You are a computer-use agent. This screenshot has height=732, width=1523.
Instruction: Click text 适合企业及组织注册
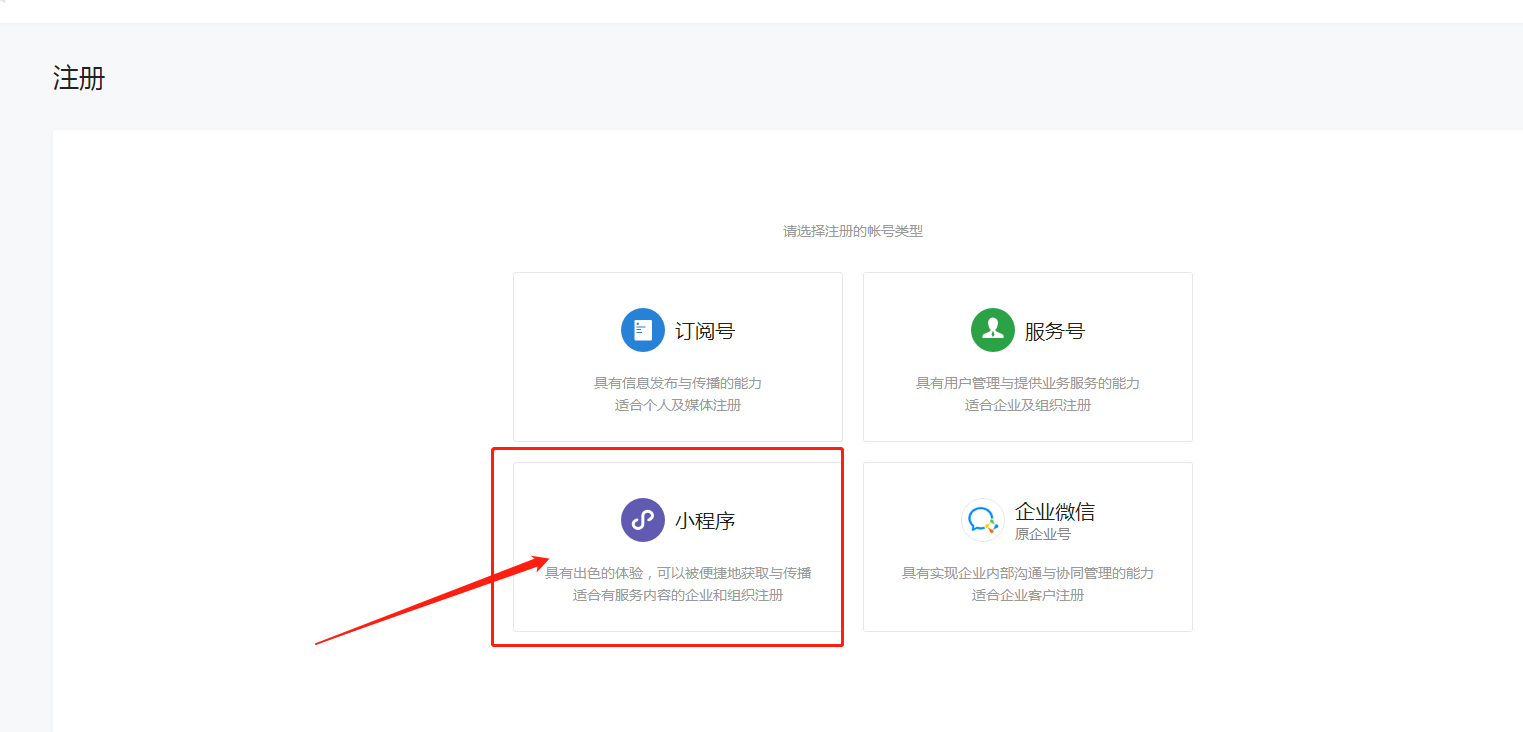coord(1028,405)
